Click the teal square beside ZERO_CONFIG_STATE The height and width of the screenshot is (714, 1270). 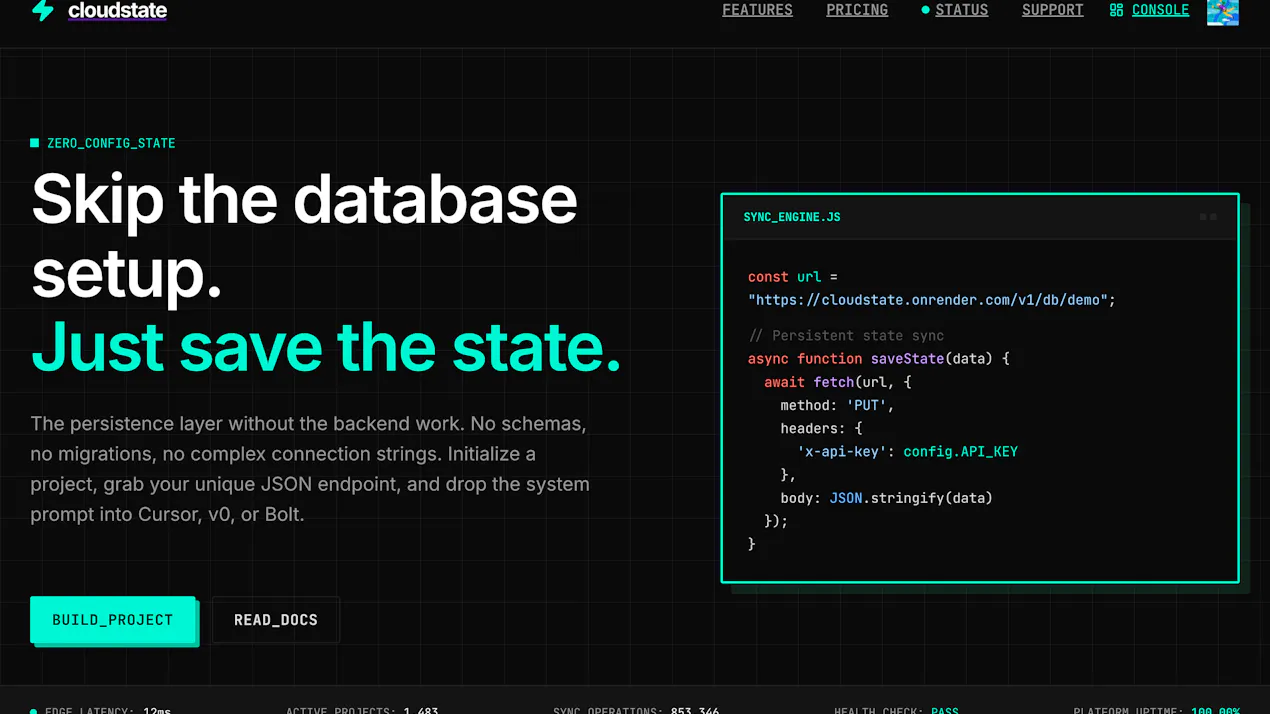pos(35,143)
